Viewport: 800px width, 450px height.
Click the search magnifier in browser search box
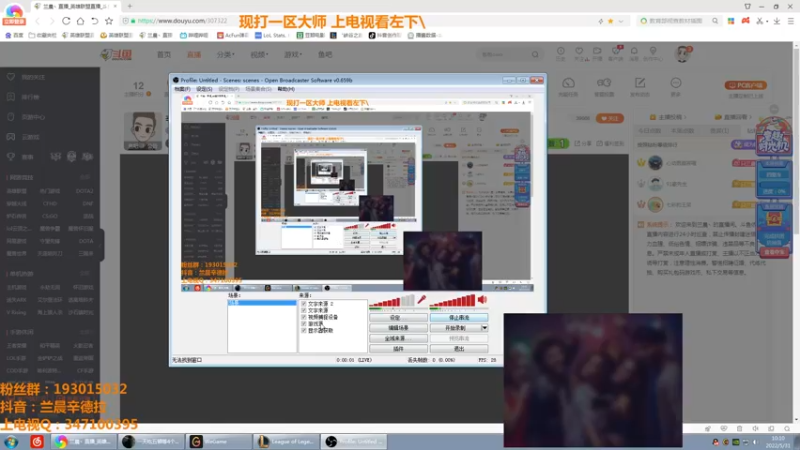(715, 21)
